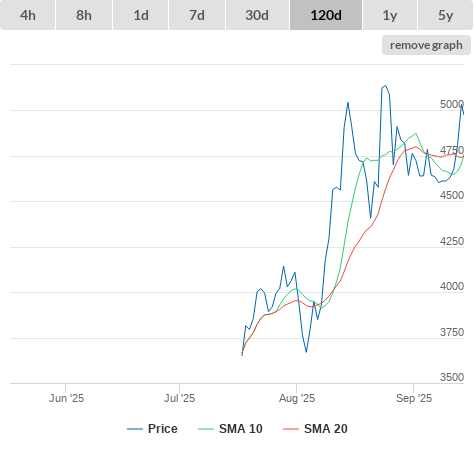Click the Sep '25 axis label
This screenshot has height=455, width=474.
[414, 398]
